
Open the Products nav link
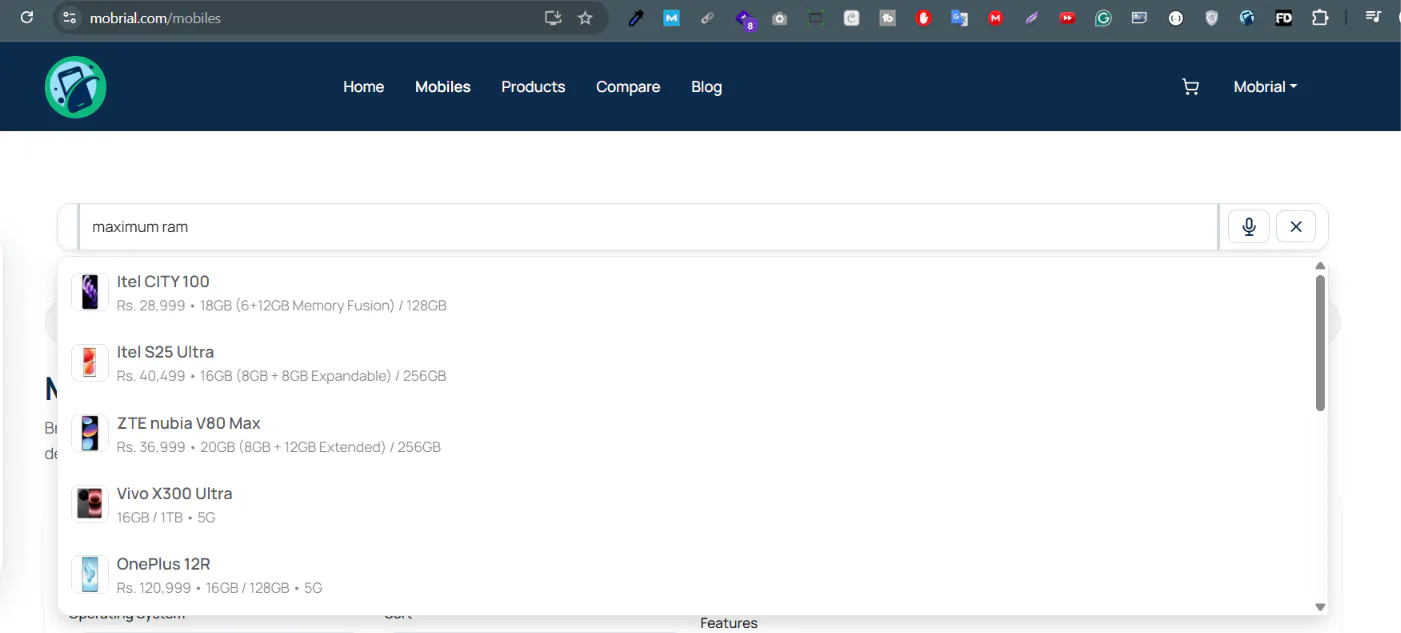pos(533,87)
